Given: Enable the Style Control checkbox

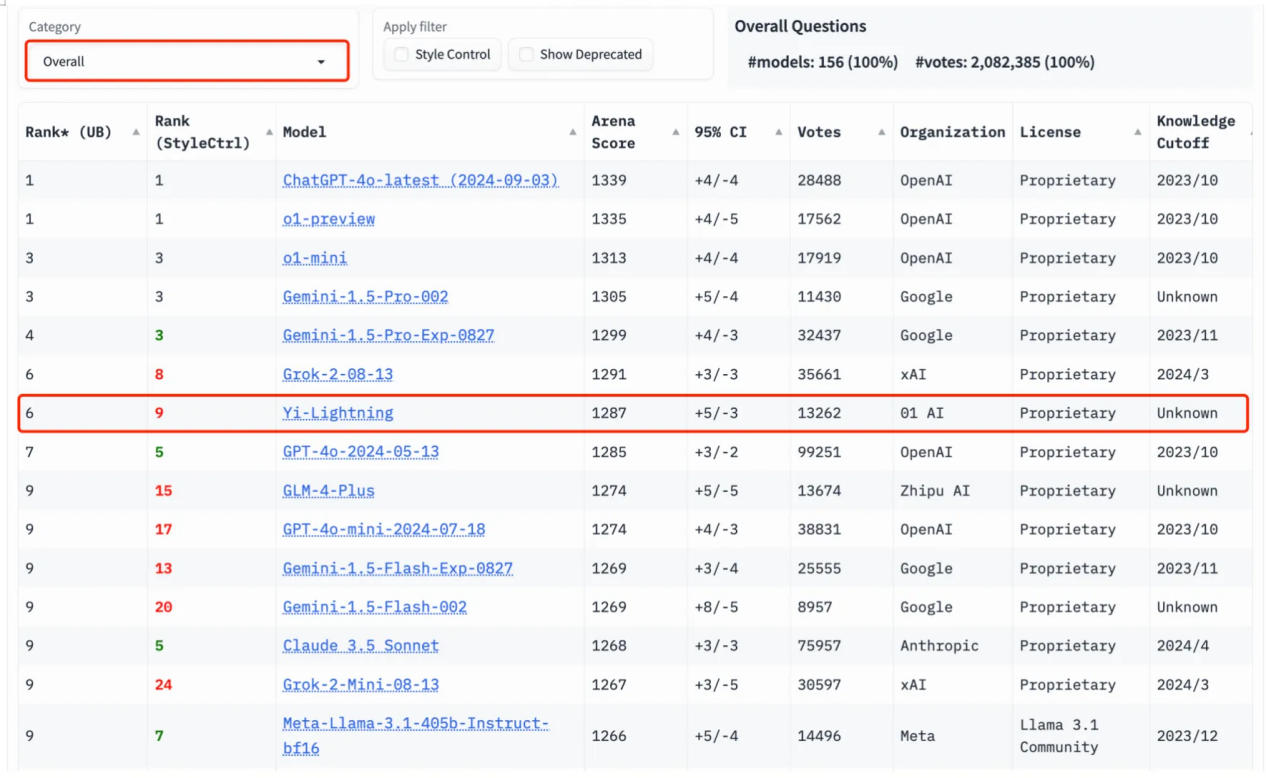Looking at the screenshot, I should [401, 55].
